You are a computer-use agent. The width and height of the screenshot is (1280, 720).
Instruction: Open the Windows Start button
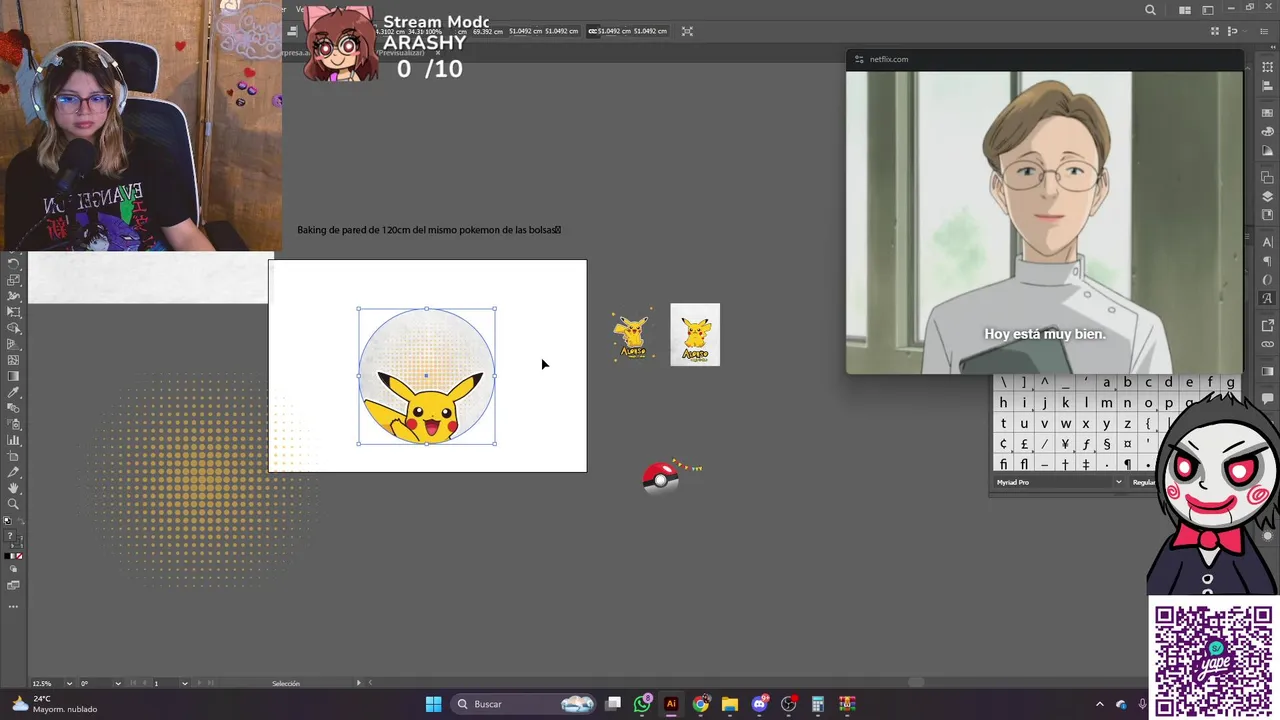[433, 704]
